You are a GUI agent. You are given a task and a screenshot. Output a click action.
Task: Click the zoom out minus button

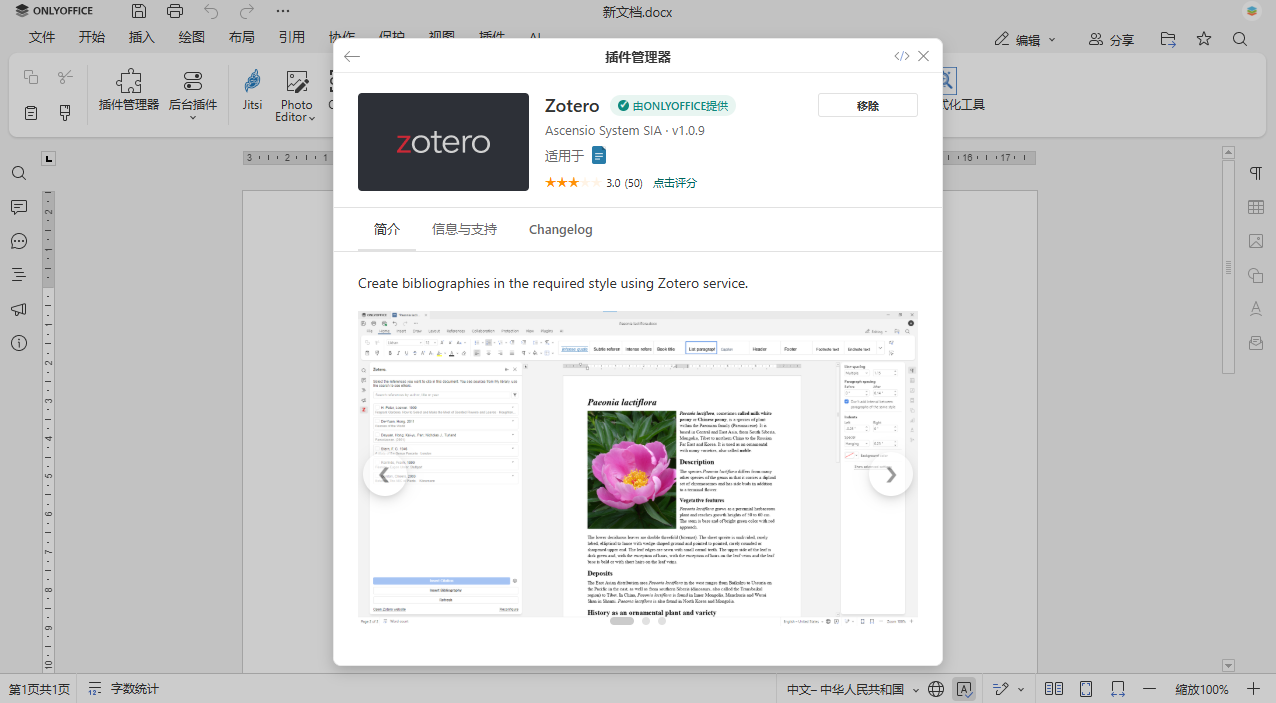1150,689
